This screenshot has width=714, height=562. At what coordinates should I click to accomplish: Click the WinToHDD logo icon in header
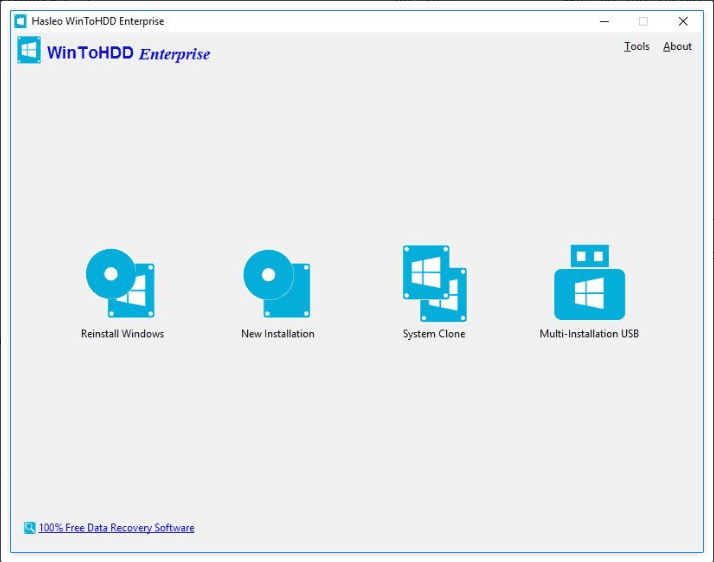(29, 50)
